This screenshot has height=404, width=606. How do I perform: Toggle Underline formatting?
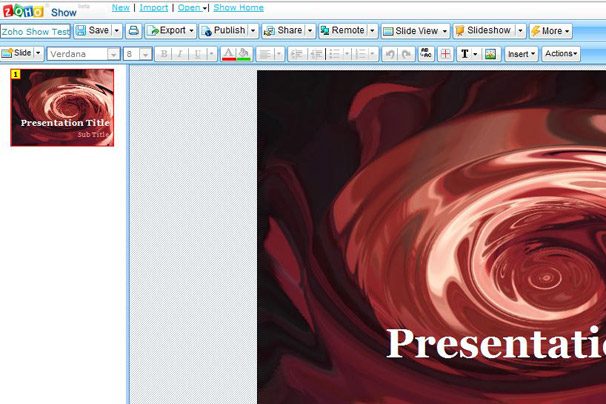coord(197,54)
